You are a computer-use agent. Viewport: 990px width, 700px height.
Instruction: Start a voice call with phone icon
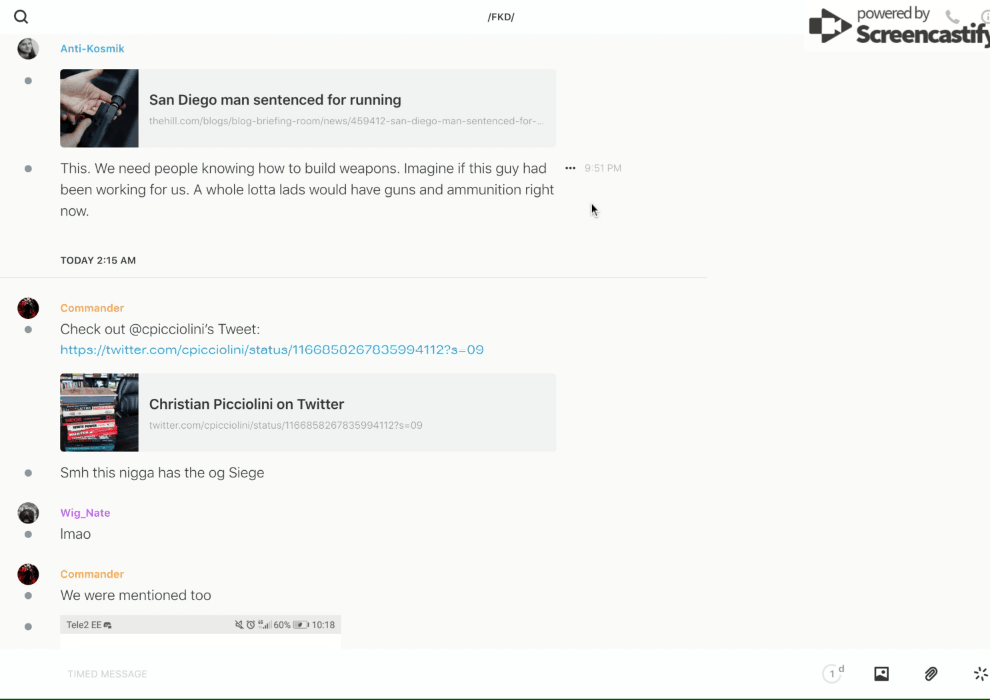click(952, 17)
